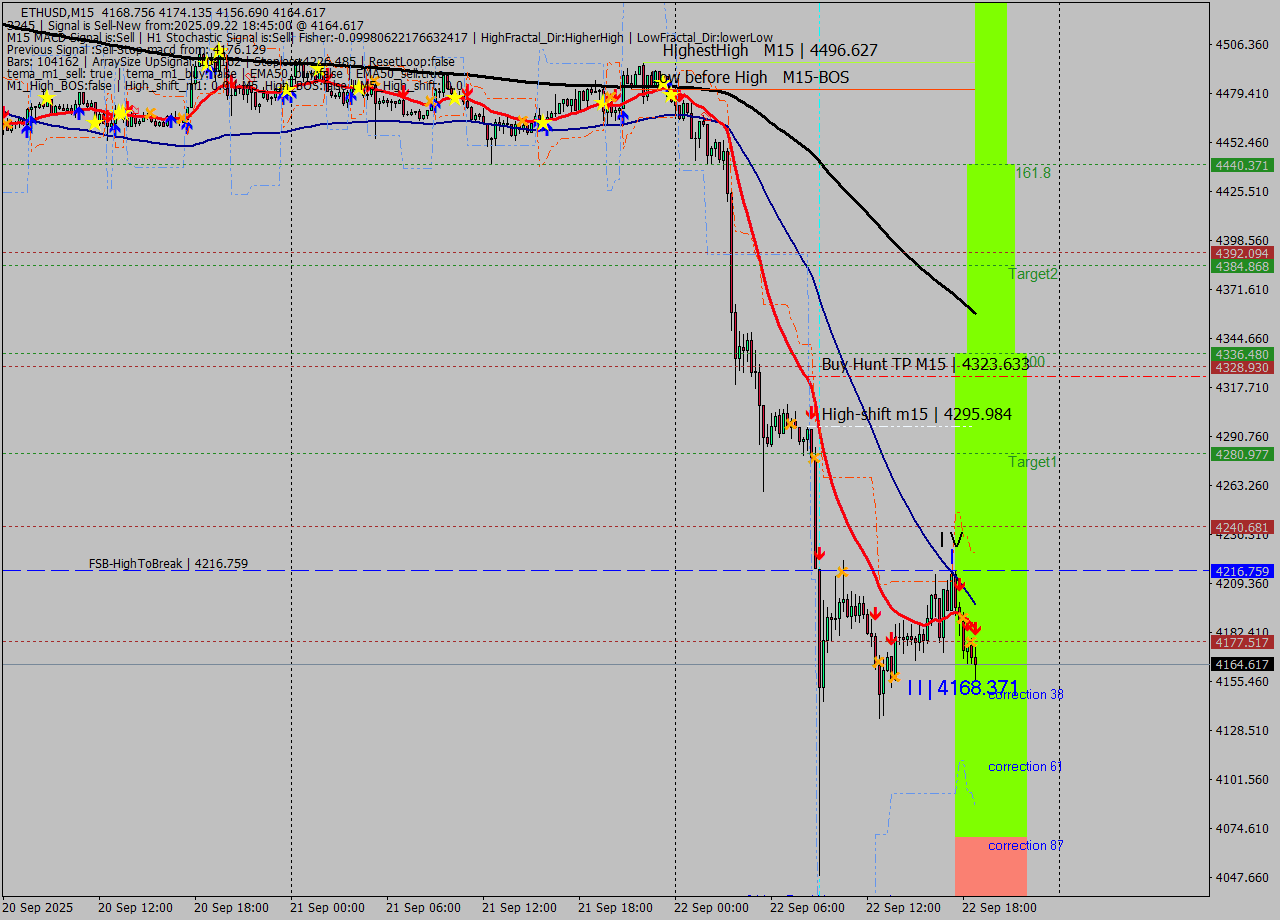Select the current price tag 4164.617
This screenshot has height=920, width=1280.
1241,665
